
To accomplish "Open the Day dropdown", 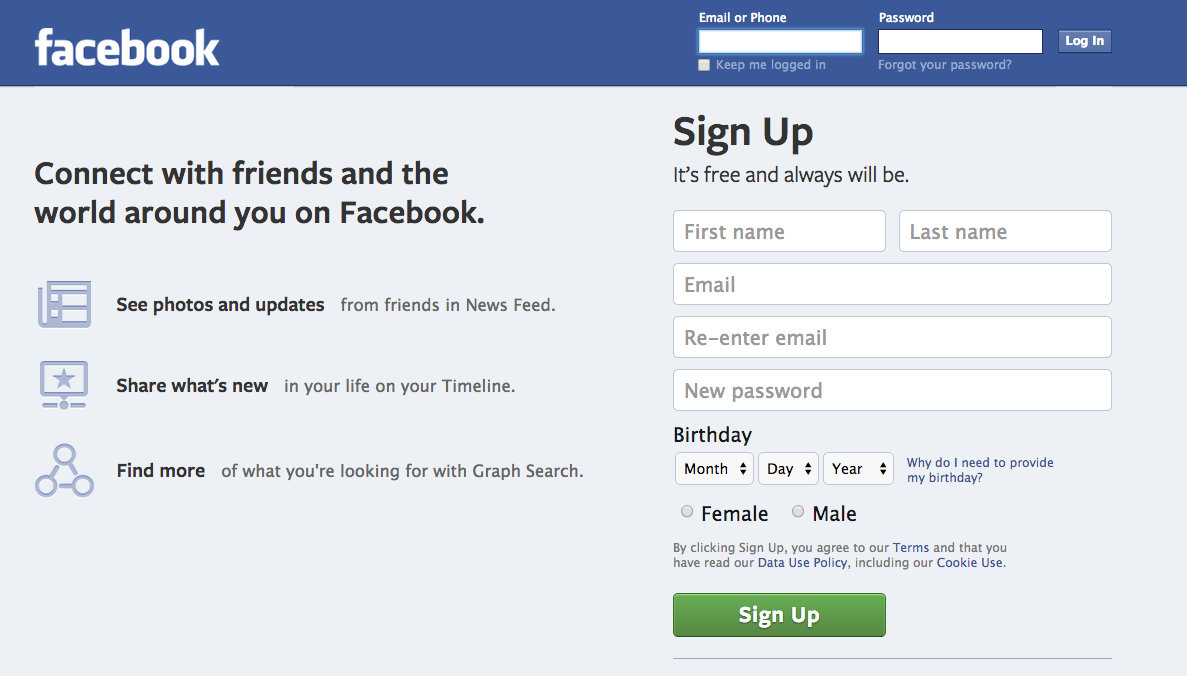I will [x=788, y=469].
